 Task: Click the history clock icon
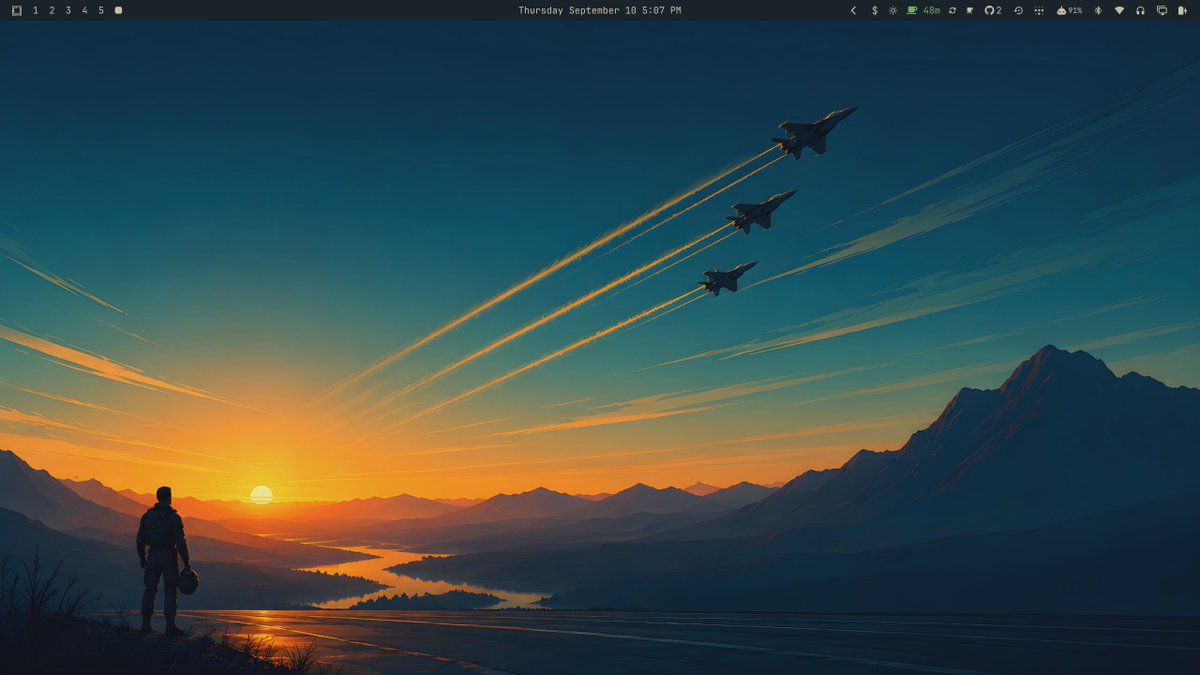coord(1018,10)
